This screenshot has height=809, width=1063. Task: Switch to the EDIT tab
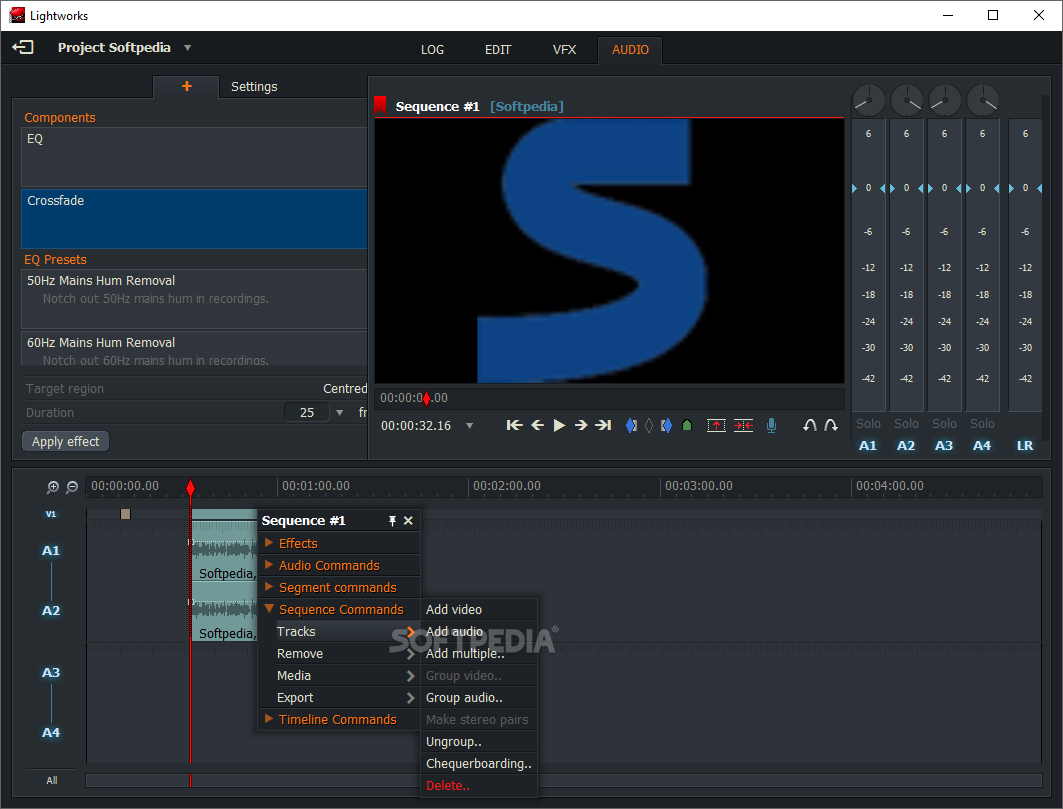pos(498,50)
